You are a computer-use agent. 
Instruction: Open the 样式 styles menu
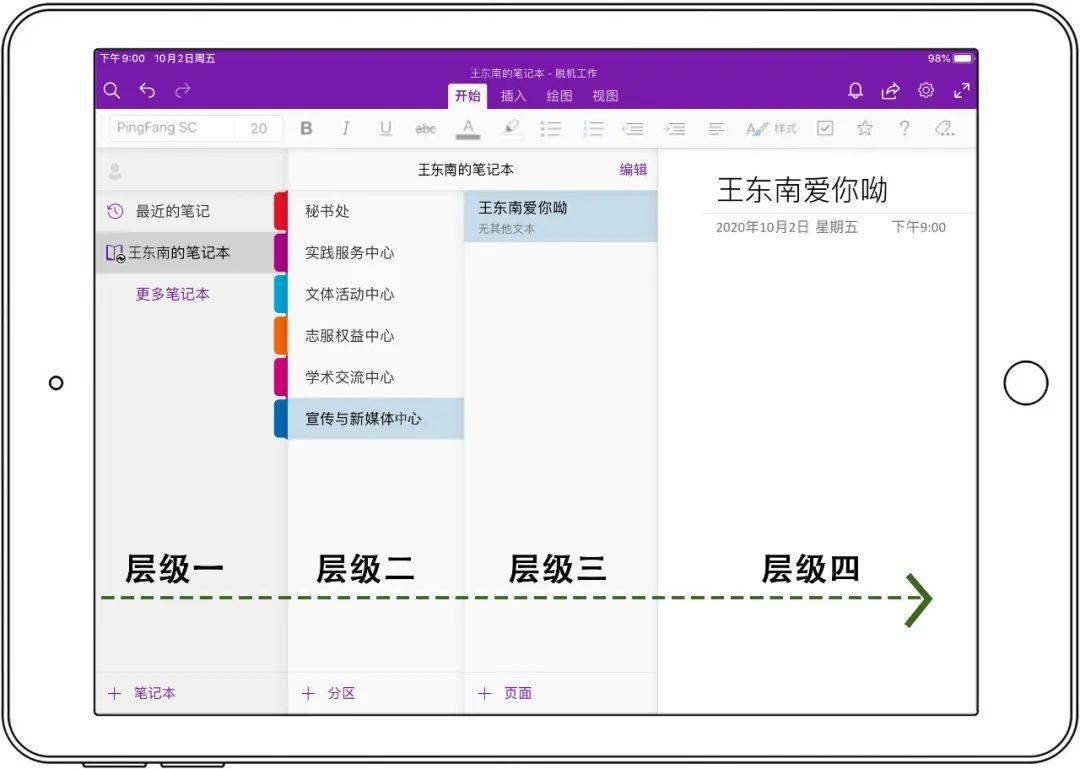pyautogui.click(x=771, y=128)
